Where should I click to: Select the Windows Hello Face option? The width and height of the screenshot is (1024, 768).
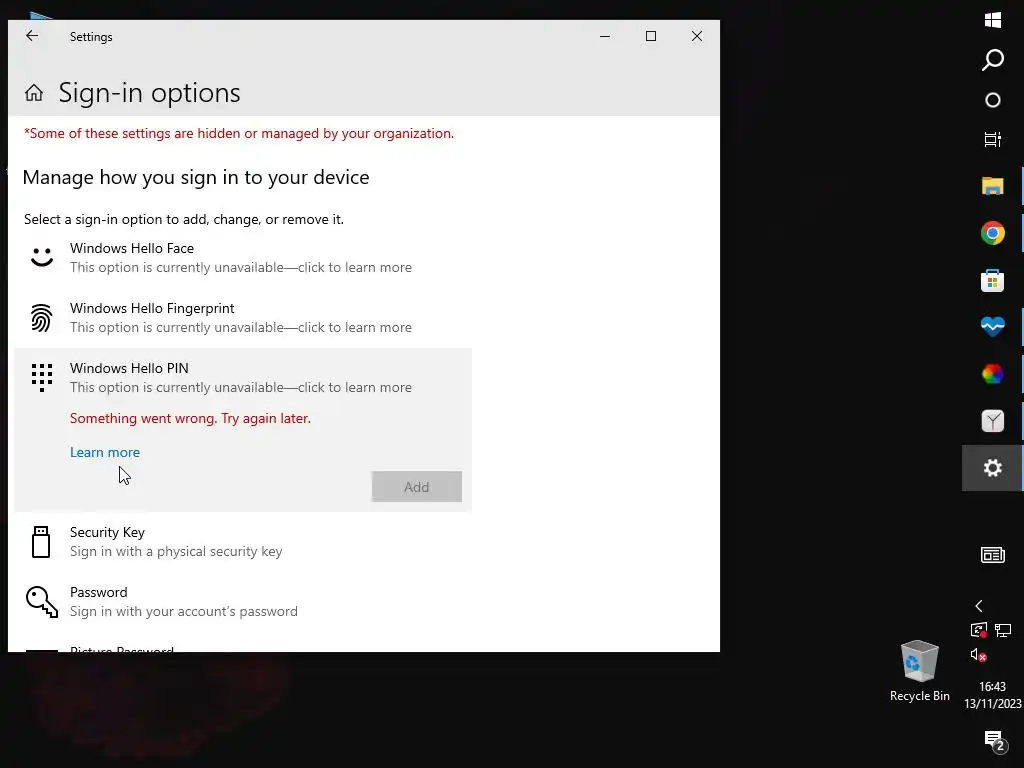(x=242, y=258)
